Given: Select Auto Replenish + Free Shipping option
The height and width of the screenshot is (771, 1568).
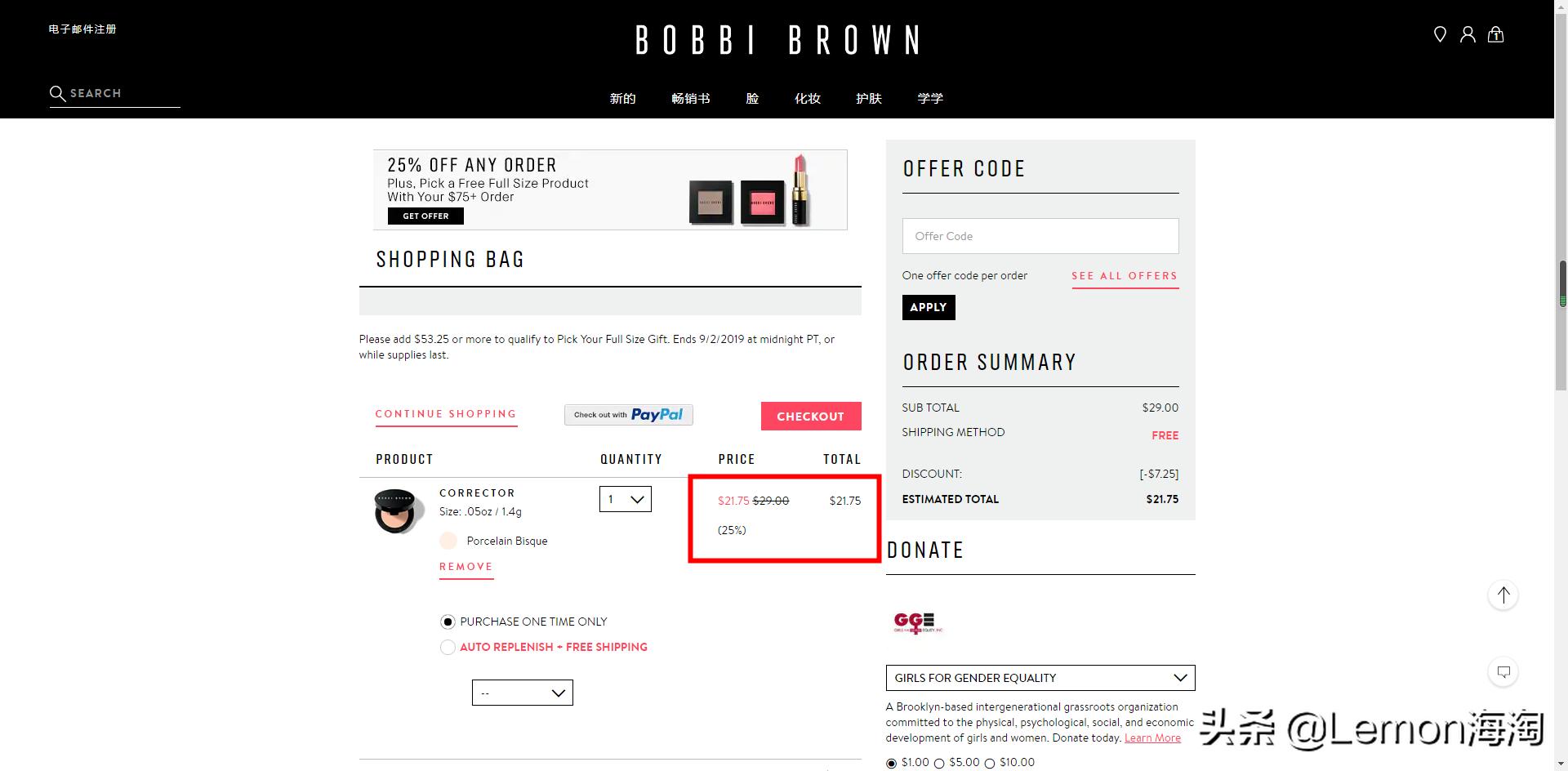Looking at the screenshot, I should tap(448, 648).
